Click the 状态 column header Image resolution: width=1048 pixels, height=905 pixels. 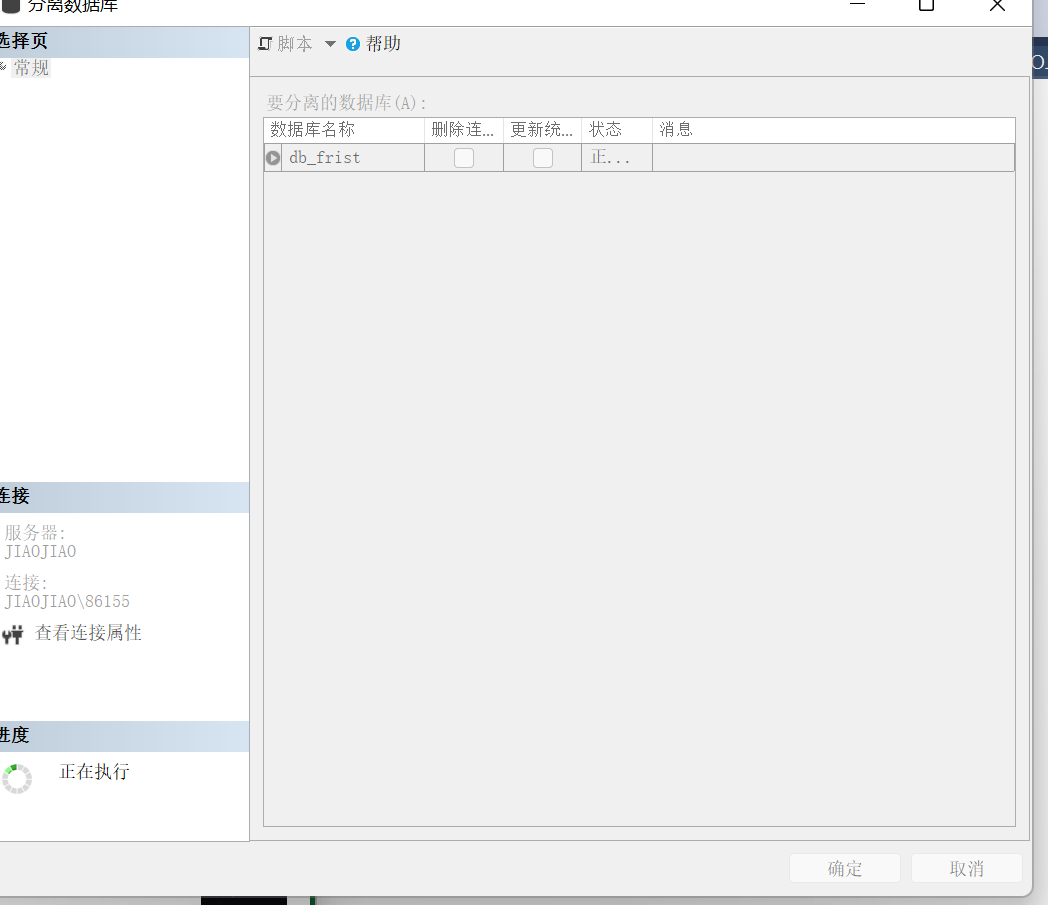tap(617, 130)
